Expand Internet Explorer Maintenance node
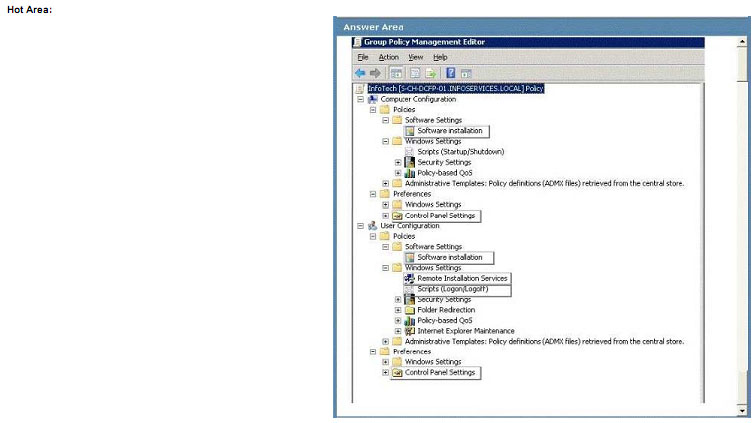Image resolution: width=754 pixels, height=423 pixels. coord(398,331)
